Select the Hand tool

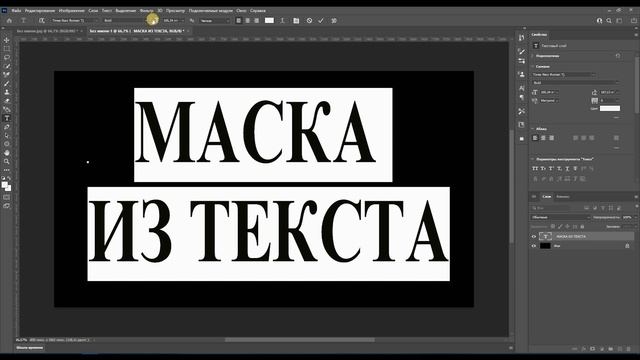coord(7,153)
